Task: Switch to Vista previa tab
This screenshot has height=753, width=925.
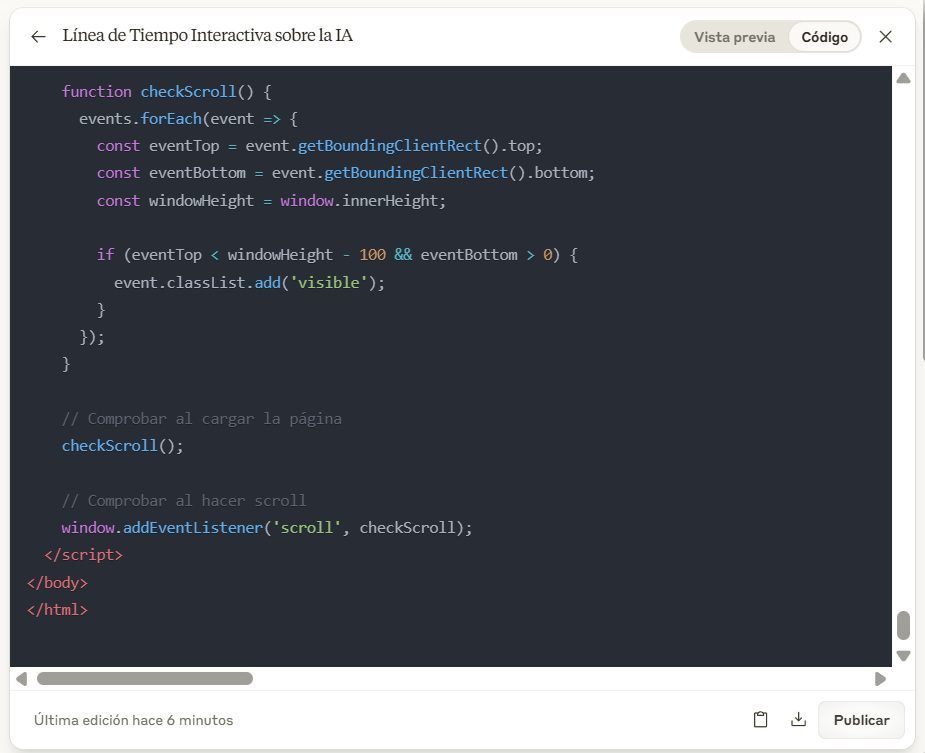Action: click(734, 37)
